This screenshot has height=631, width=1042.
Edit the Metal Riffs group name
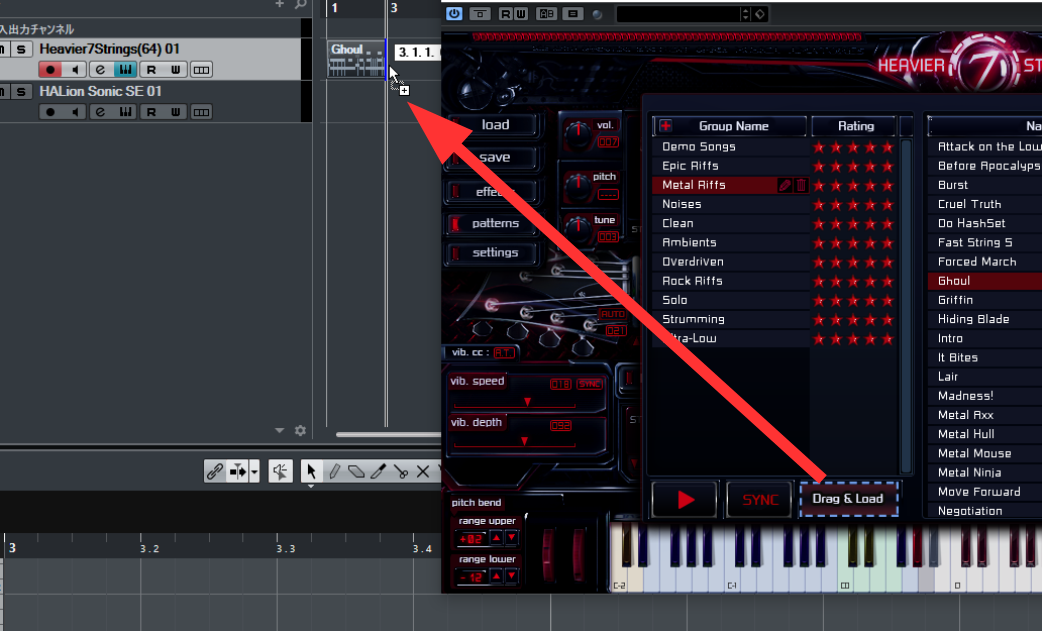click(785, 185)
